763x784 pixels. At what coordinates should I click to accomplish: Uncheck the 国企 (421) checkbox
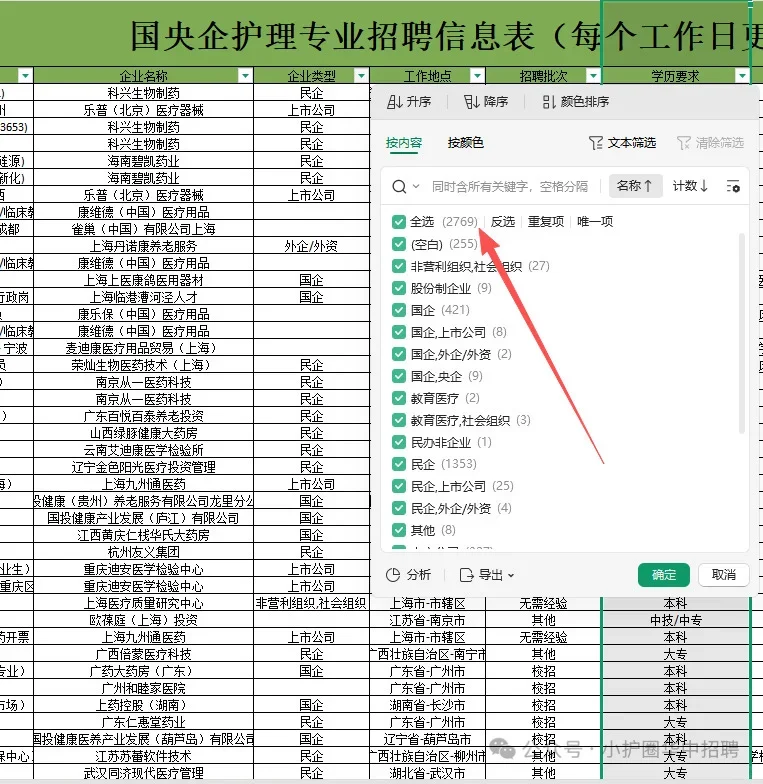point(398,310)
